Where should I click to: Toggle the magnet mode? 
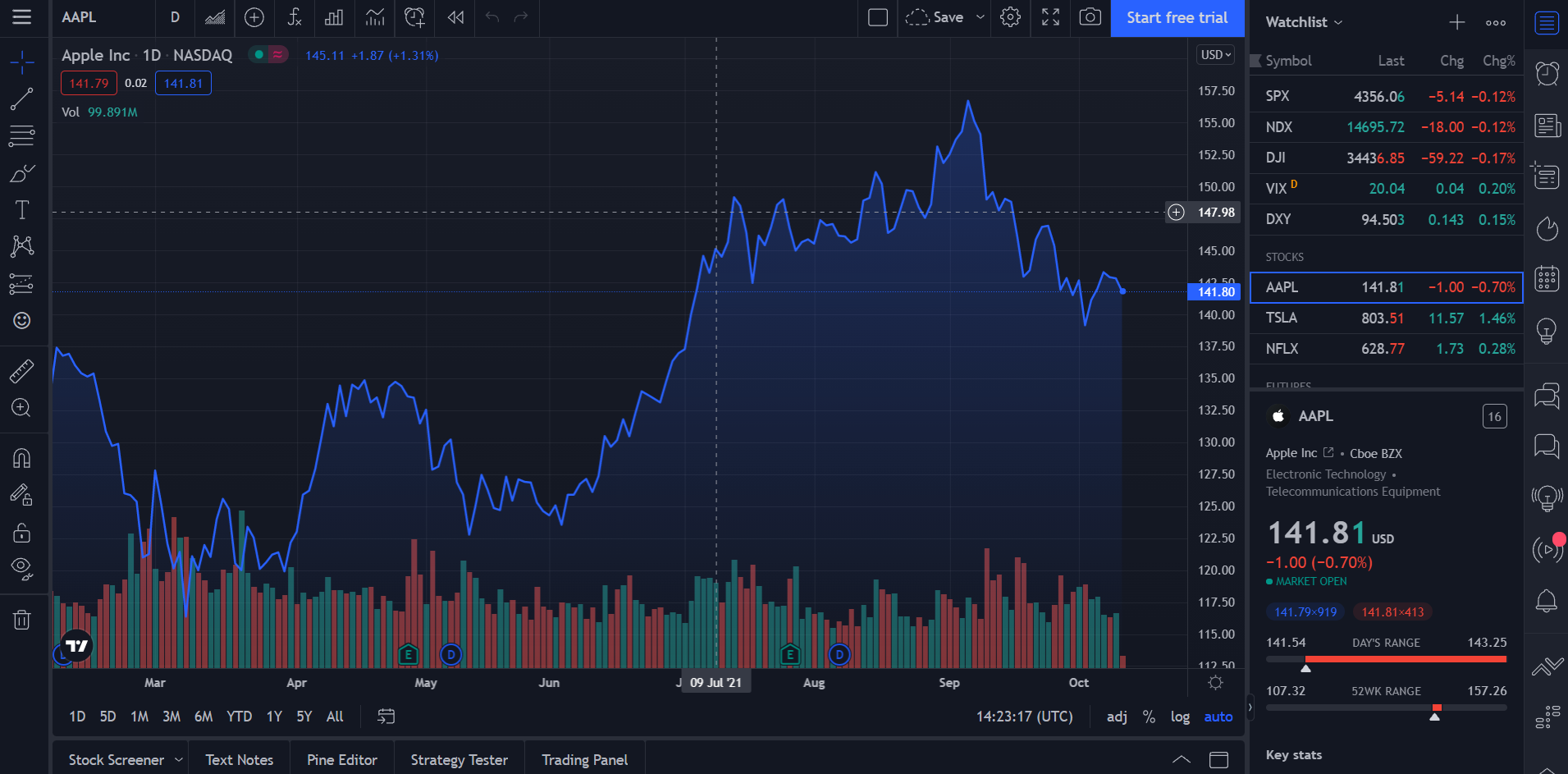click(x=22, y=458)
